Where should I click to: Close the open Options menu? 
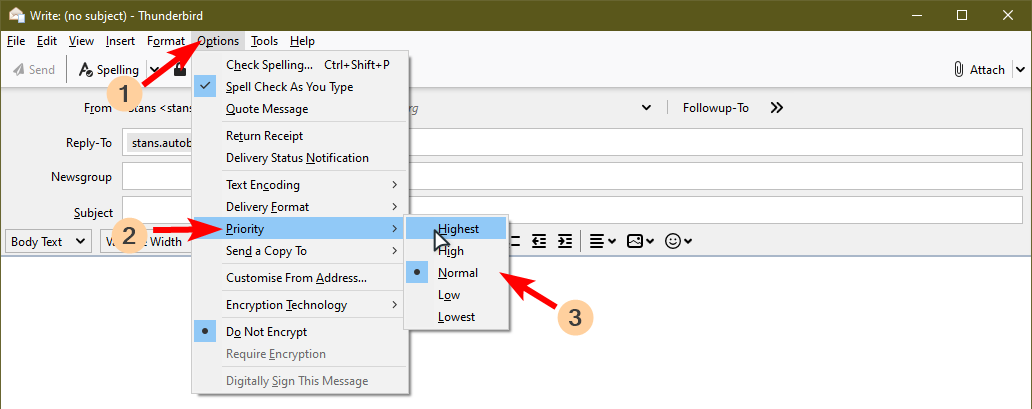[219, 41]
